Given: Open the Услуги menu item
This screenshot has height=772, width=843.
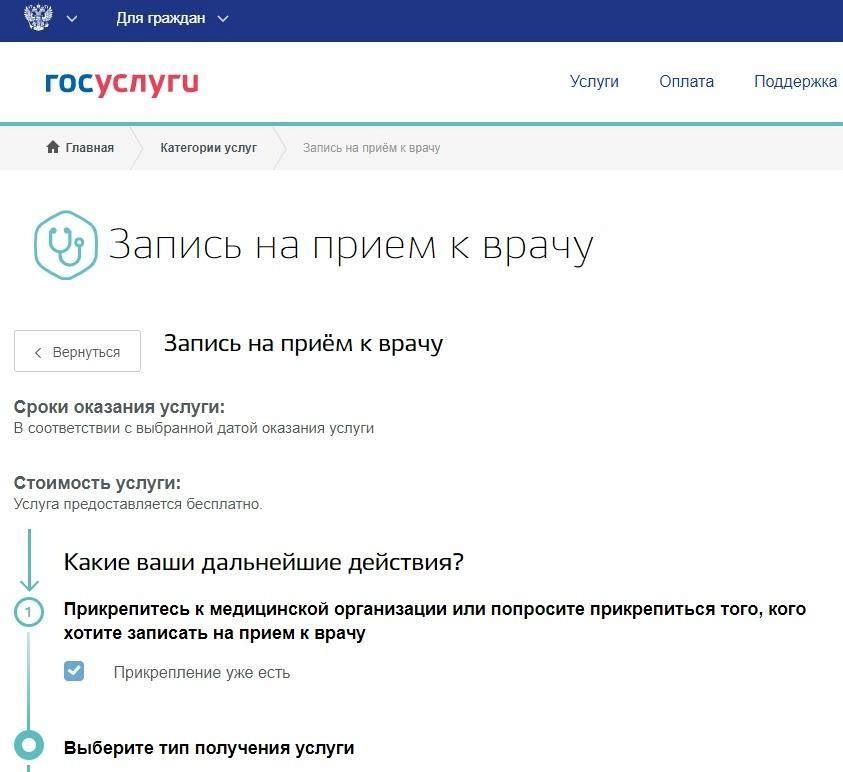Looking at the screenshot, I should pos(594,81).
